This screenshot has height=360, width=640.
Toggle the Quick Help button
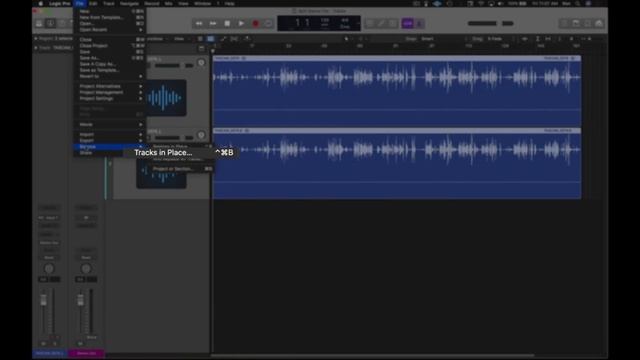pos(62,24)
